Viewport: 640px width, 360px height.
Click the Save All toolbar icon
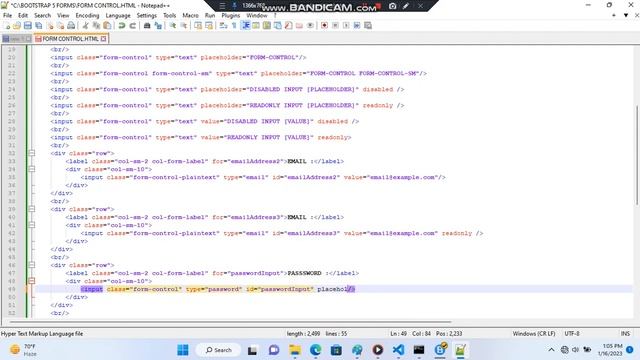click(39, 25)
